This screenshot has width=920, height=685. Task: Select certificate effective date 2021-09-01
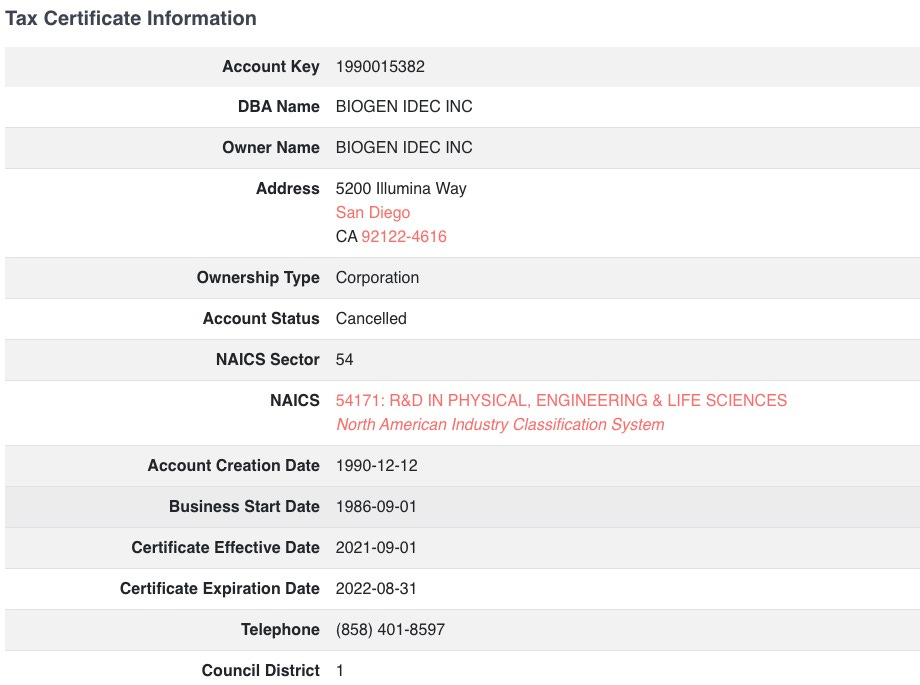376,548
